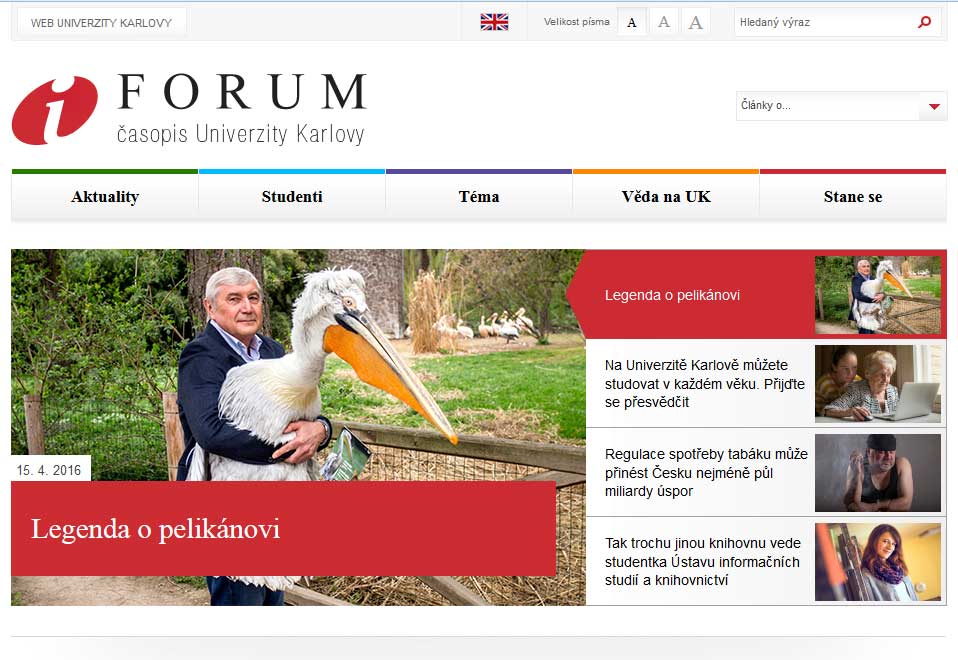Switch to English via UK flag icon
The height and width of the screenshot is (660, 958).
coord(494,22)
